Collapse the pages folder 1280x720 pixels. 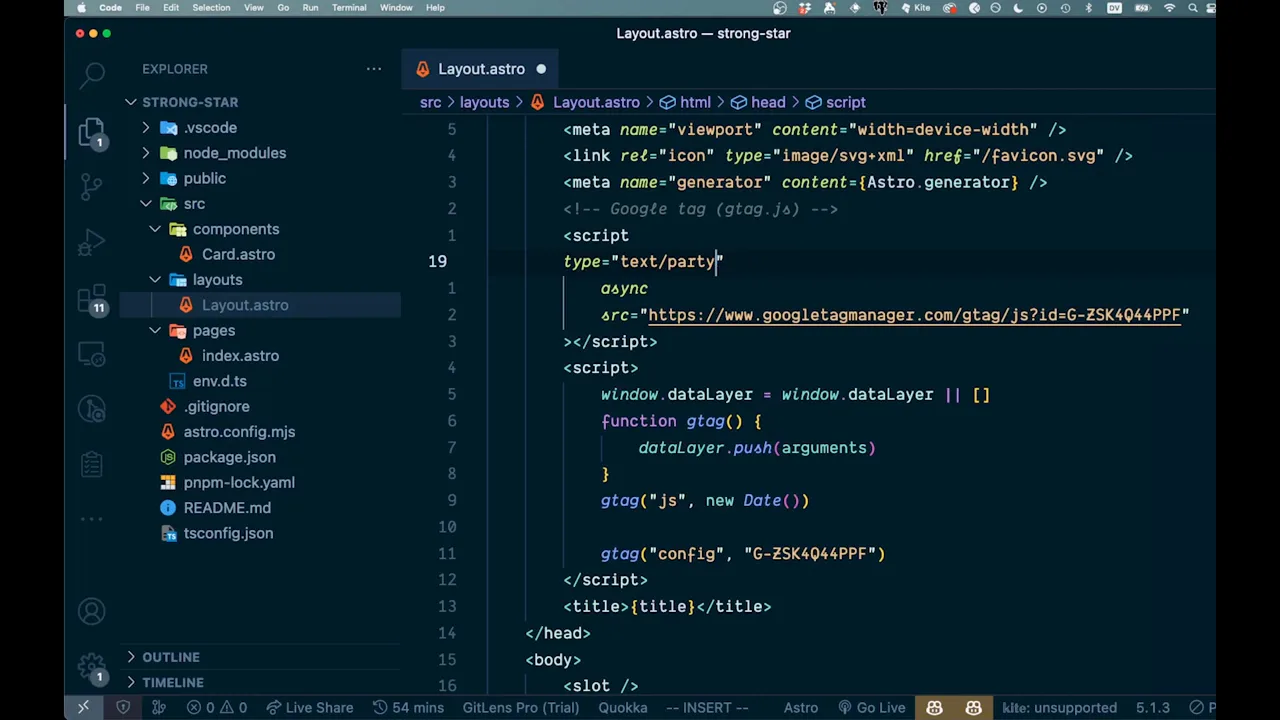[x=214, y=330]
